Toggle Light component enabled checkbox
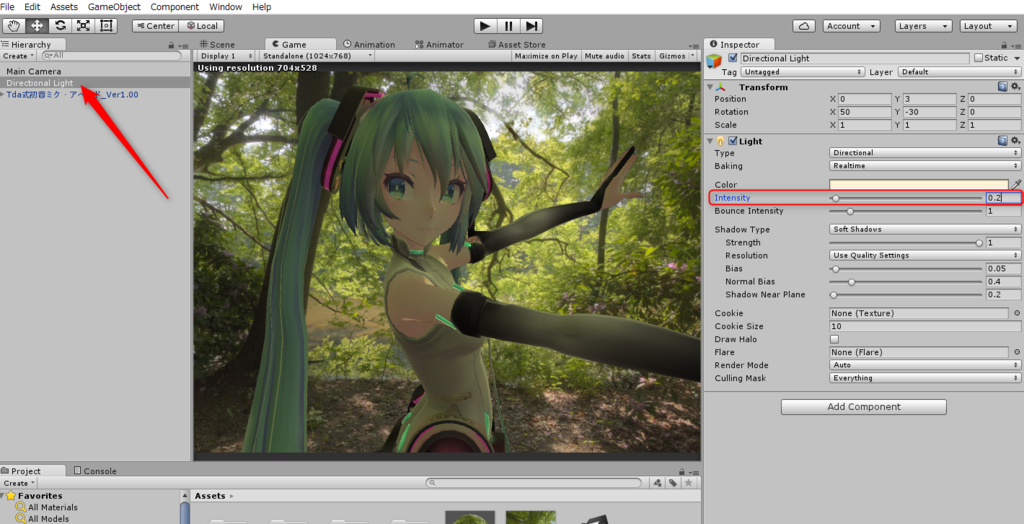The height and width of the screenshot is (524, 1024). click(733, 141)
